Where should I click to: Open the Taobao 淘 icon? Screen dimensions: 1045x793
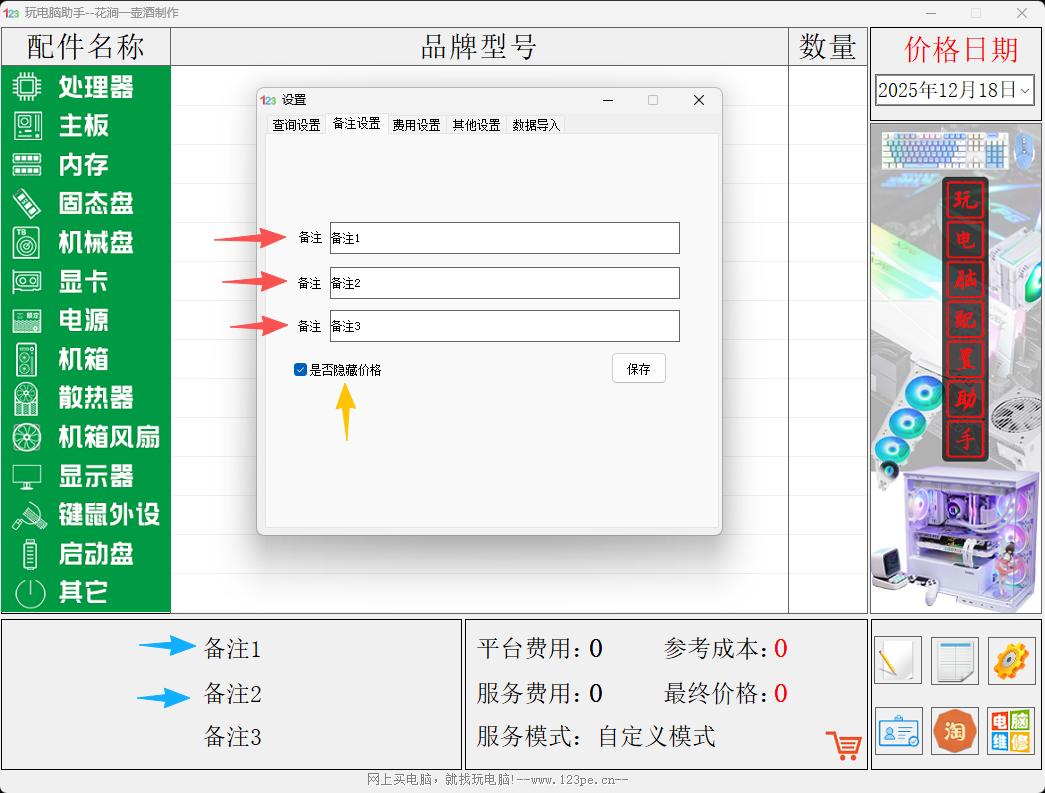953,731
